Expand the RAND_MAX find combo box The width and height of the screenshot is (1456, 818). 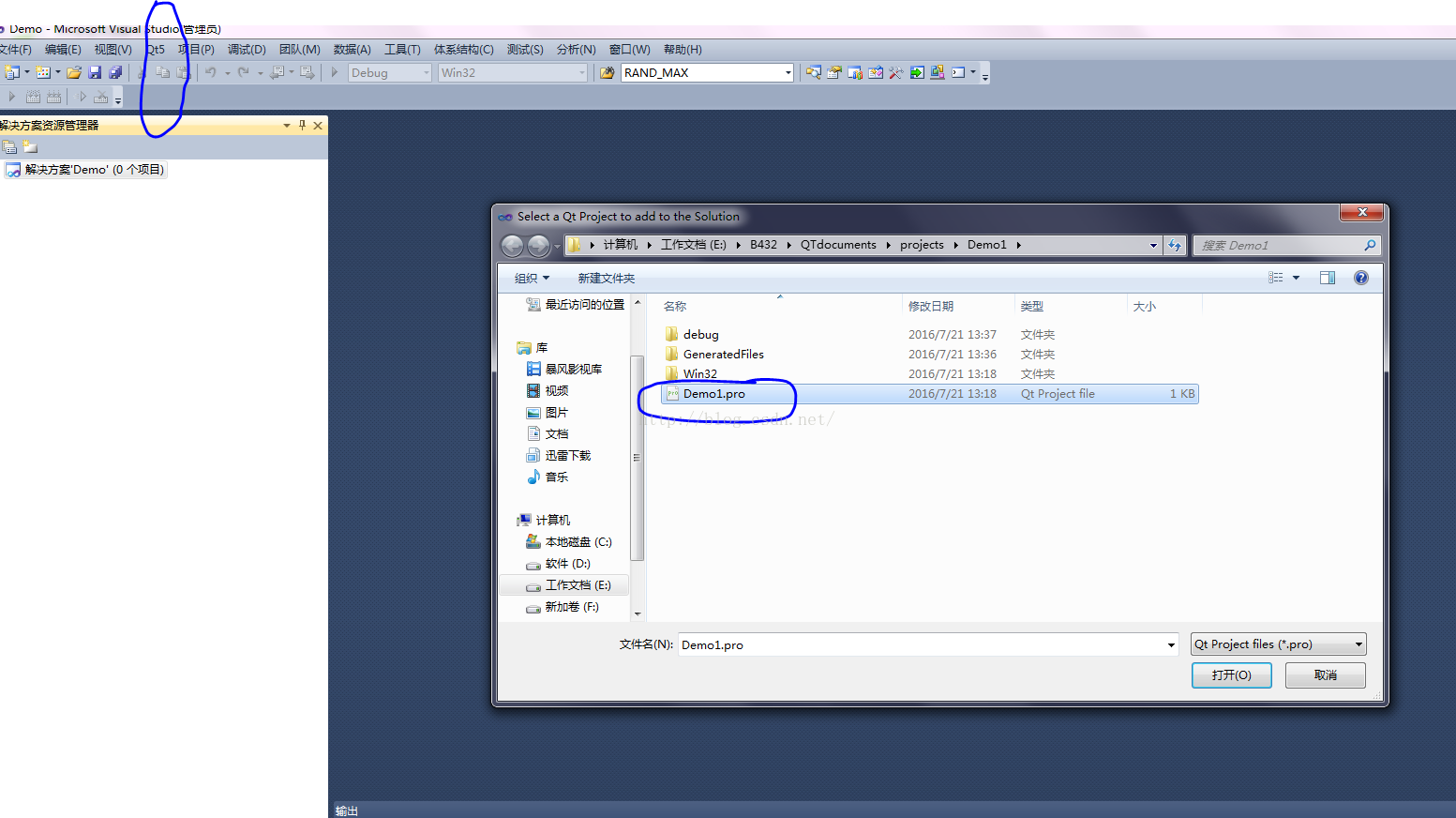(x=788, y=72)
